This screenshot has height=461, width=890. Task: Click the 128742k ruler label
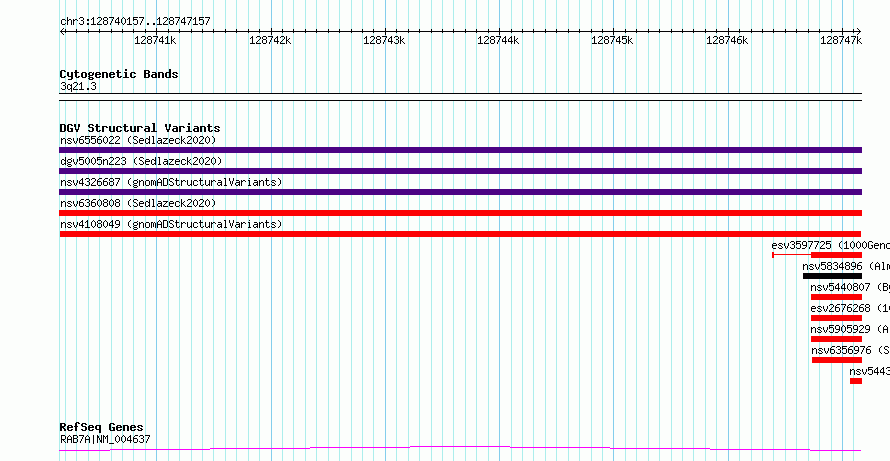pyautogui.click(x=270, y=40)
